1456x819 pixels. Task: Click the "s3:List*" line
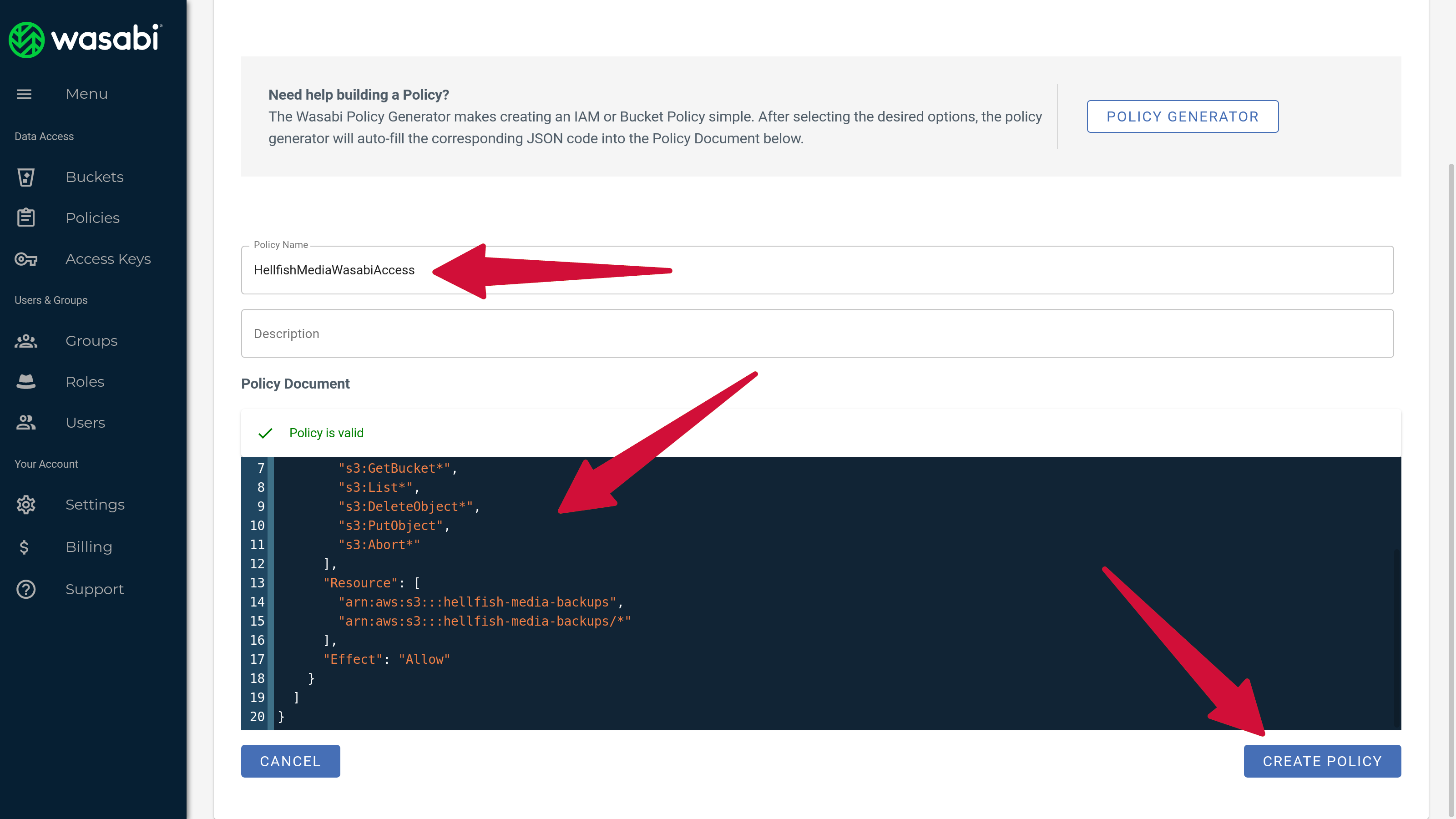379,487
